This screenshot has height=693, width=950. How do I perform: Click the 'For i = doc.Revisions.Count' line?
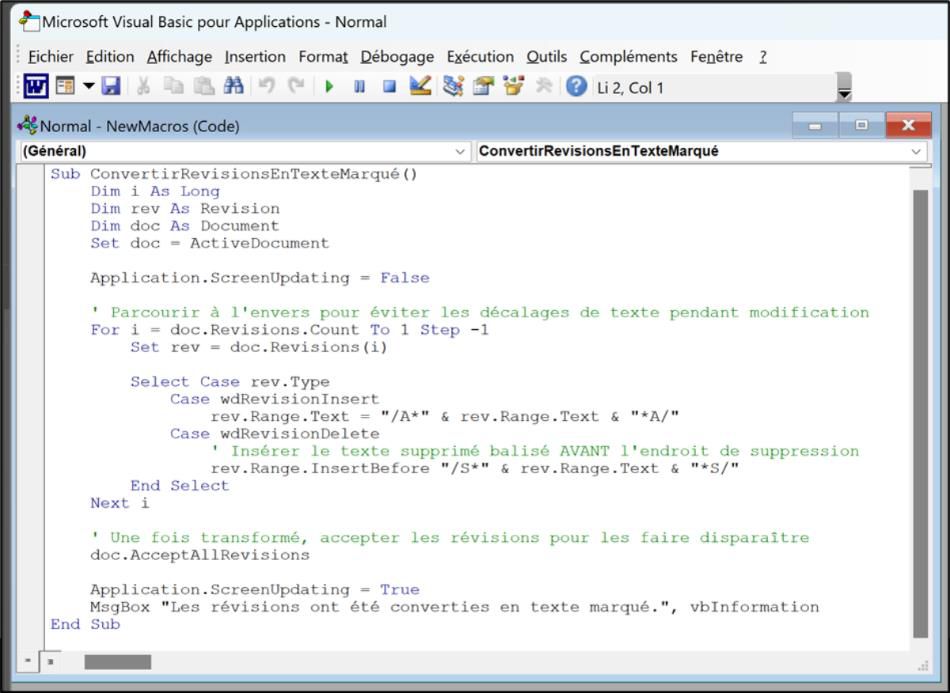tap(290, 330)
